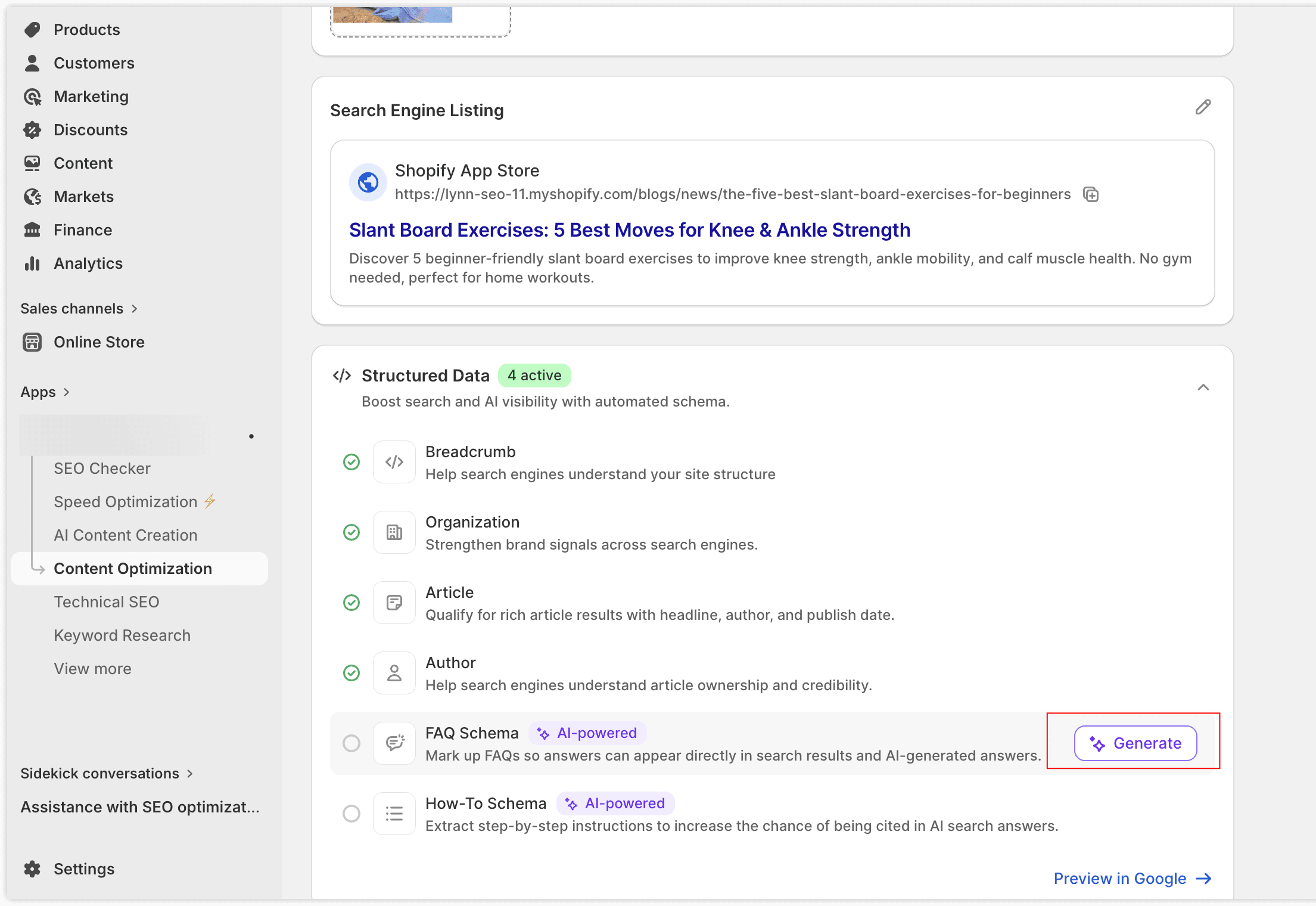Open Technical SEO in sidebar
Viewport: 1316px width, 906px height.
(x=106, y=602)
